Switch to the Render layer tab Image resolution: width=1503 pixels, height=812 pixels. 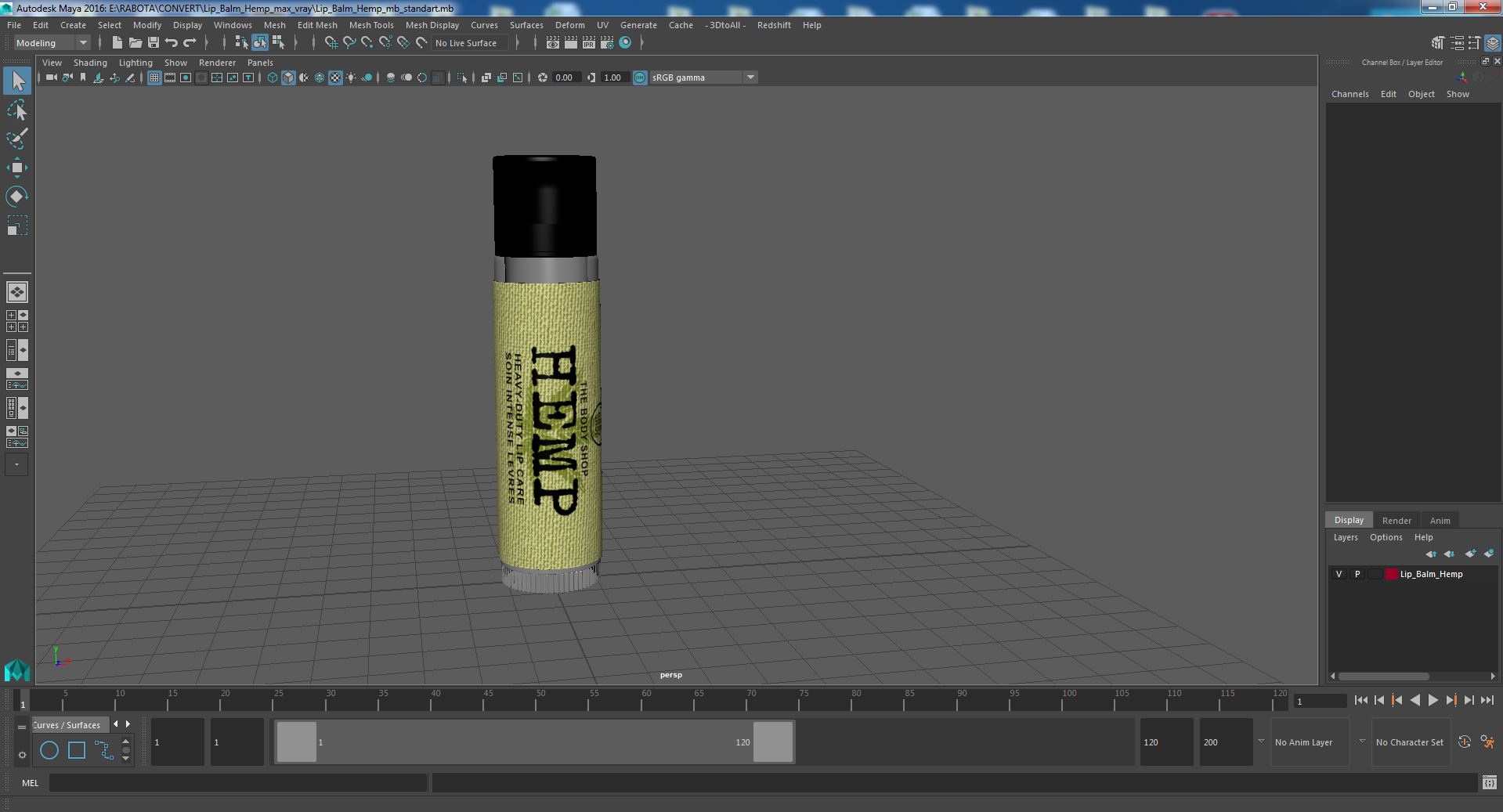coord(1396,520)
